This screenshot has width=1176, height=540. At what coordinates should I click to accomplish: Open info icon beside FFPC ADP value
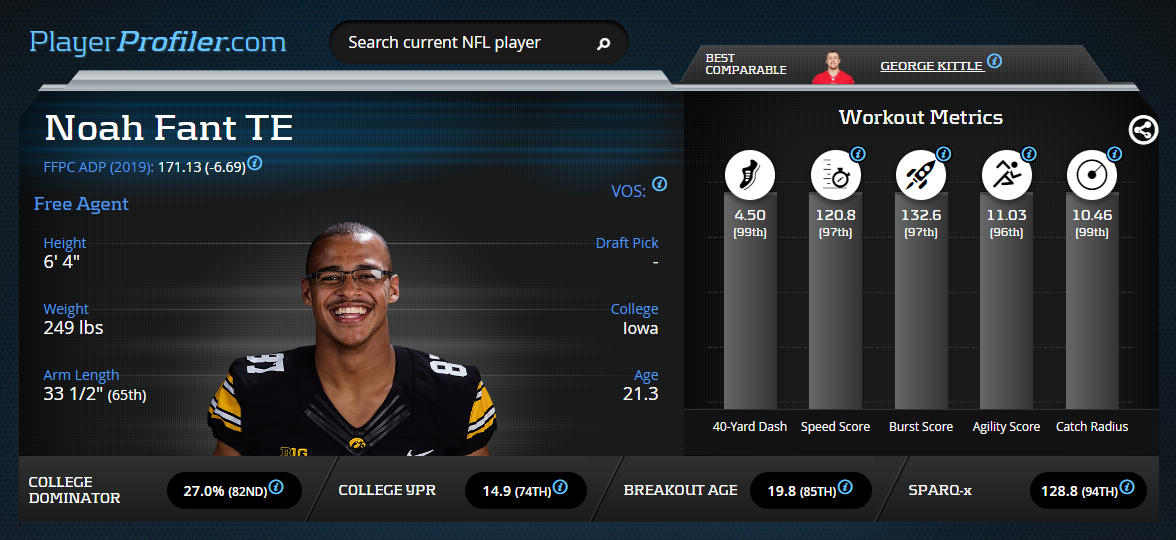coord(255,163)
